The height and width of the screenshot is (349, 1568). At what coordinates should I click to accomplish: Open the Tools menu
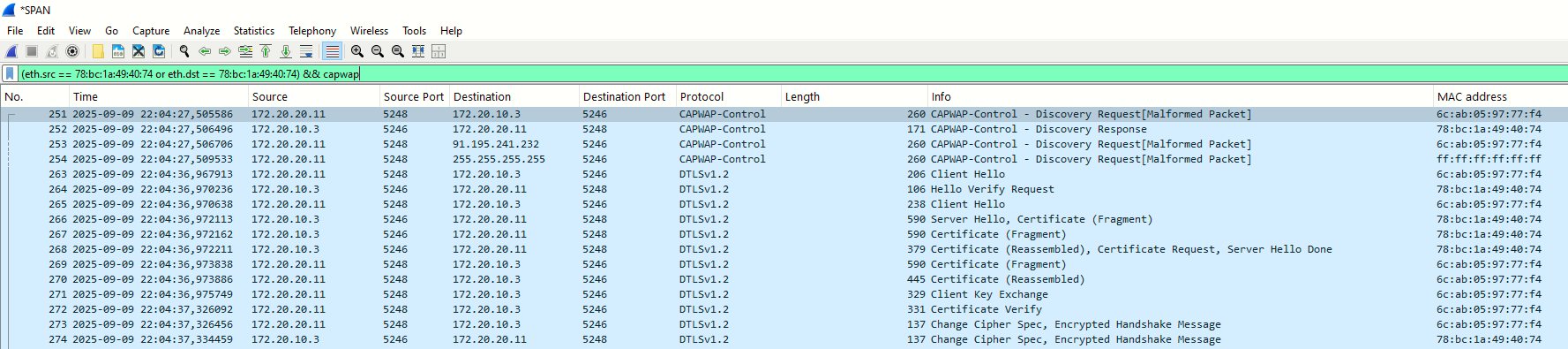pos(414,30)
